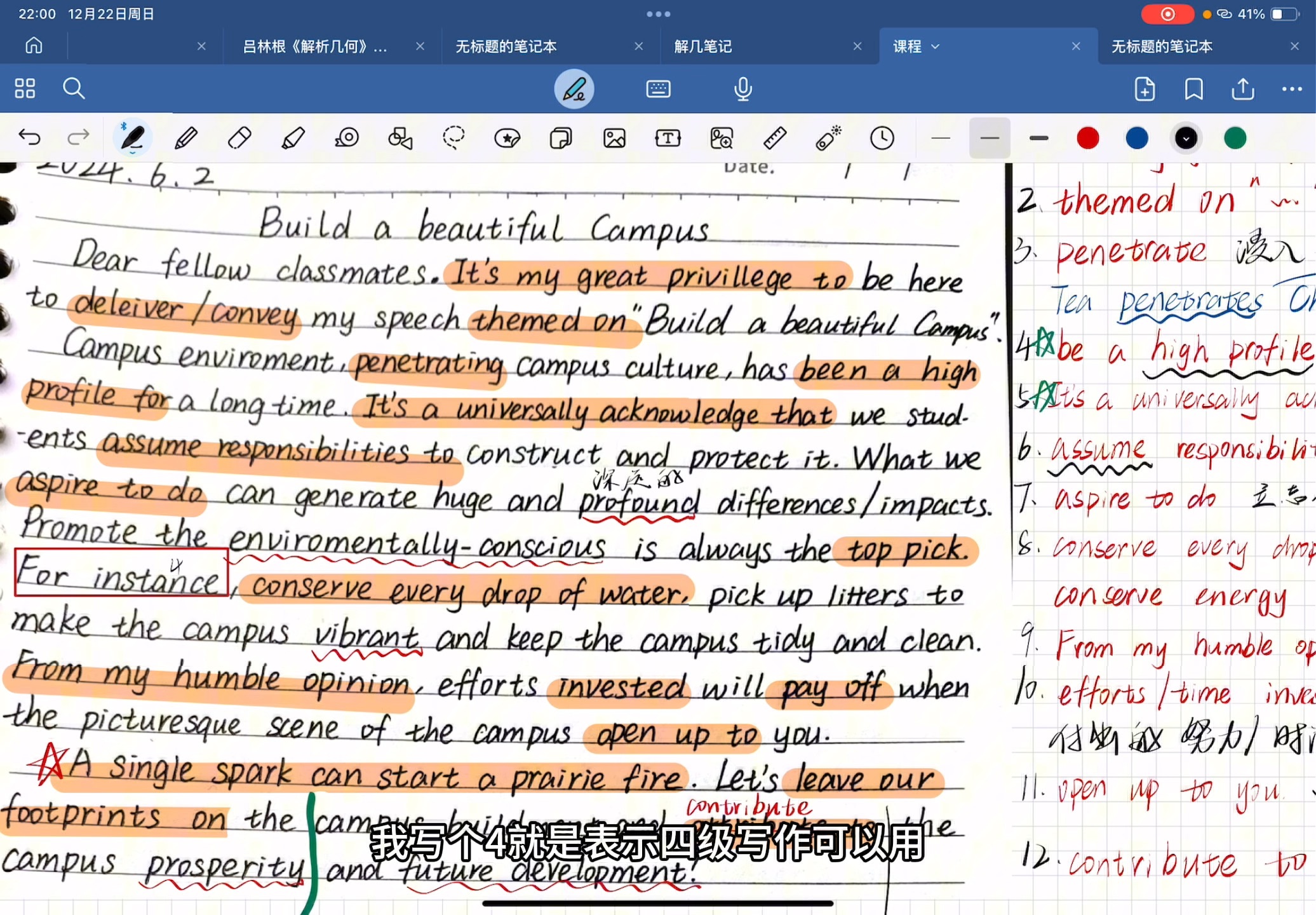Add a new page

(x=1145, y=89)
